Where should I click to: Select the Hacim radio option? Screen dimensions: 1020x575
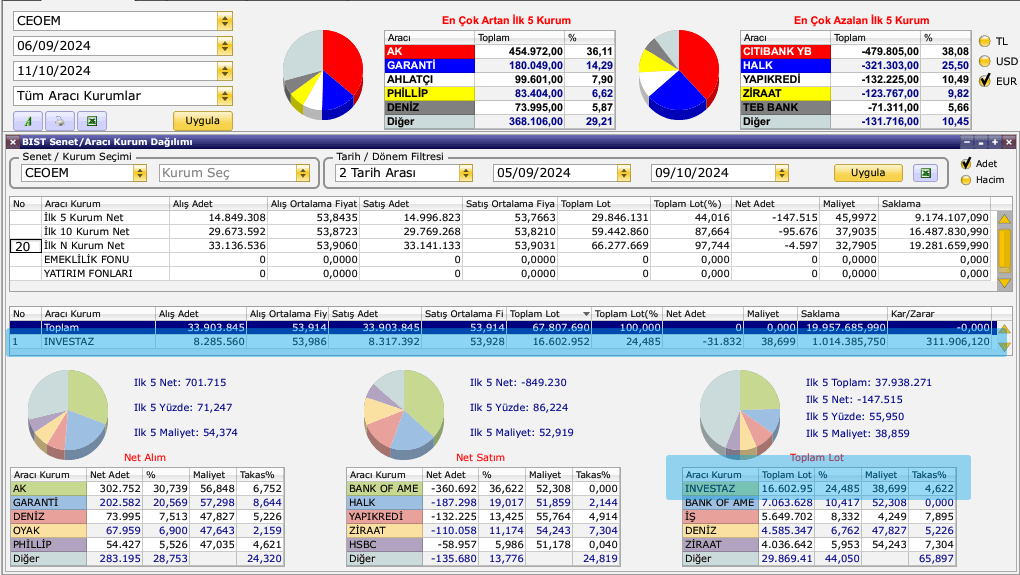(966, 180)
